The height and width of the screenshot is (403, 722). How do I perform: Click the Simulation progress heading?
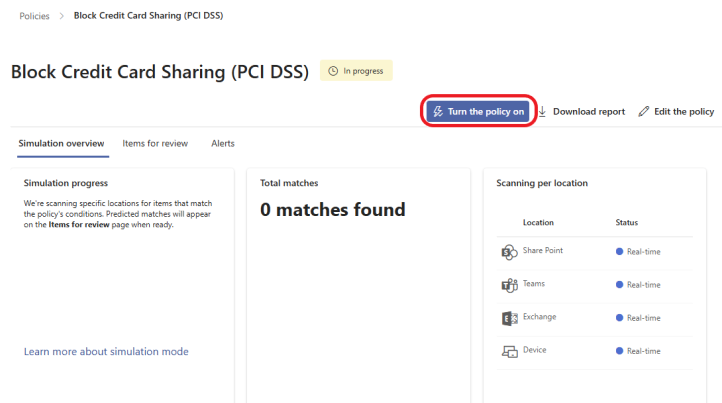click(65, 183)
